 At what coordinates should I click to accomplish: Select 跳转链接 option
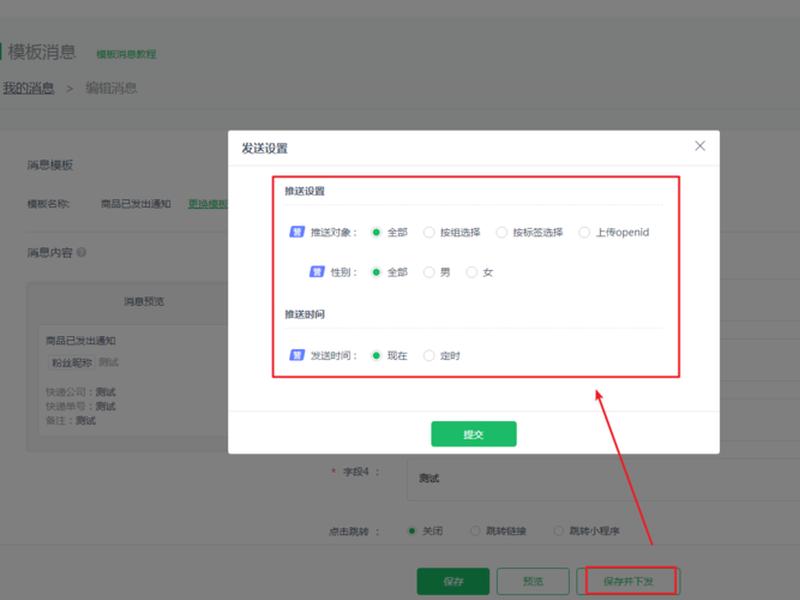[x=475, y=531]
